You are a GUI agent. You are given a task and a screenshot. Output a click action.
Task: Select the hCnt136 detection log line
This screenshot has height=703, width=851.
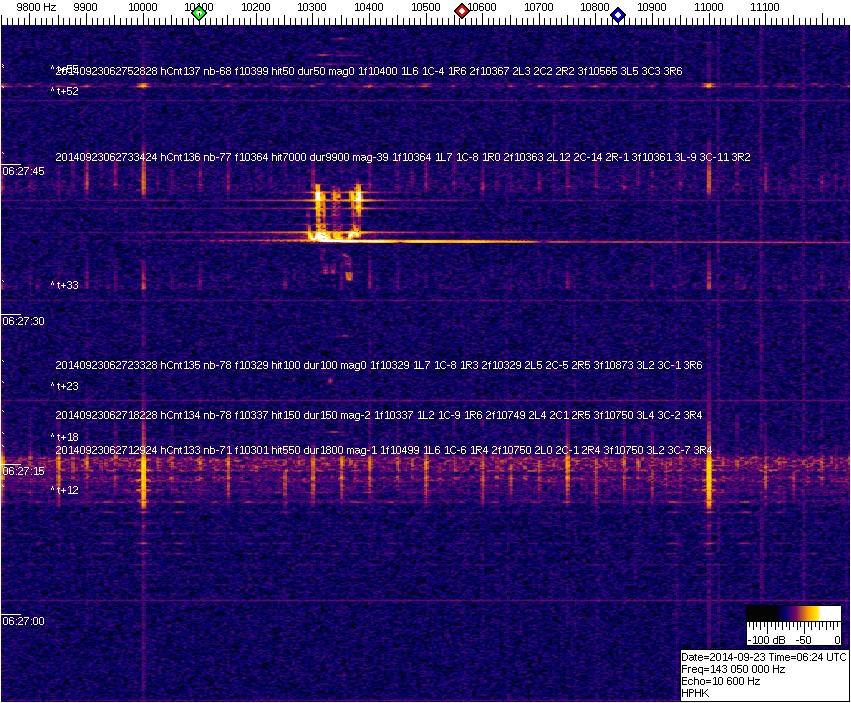(402, 157)
